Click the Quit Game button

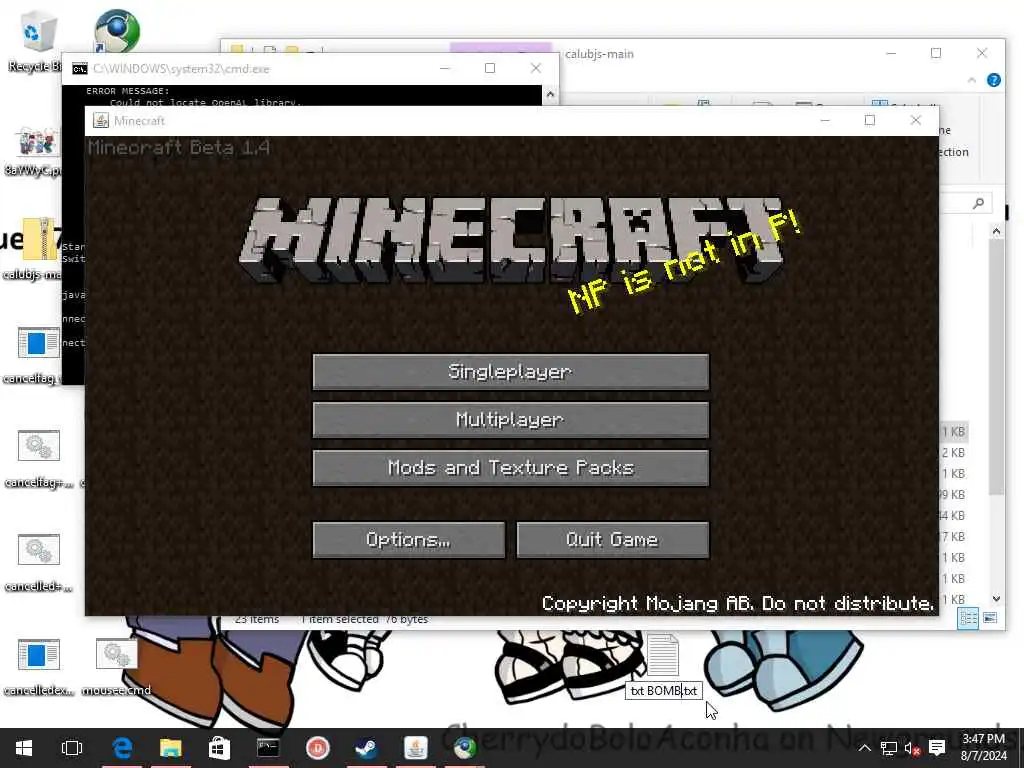613,539
